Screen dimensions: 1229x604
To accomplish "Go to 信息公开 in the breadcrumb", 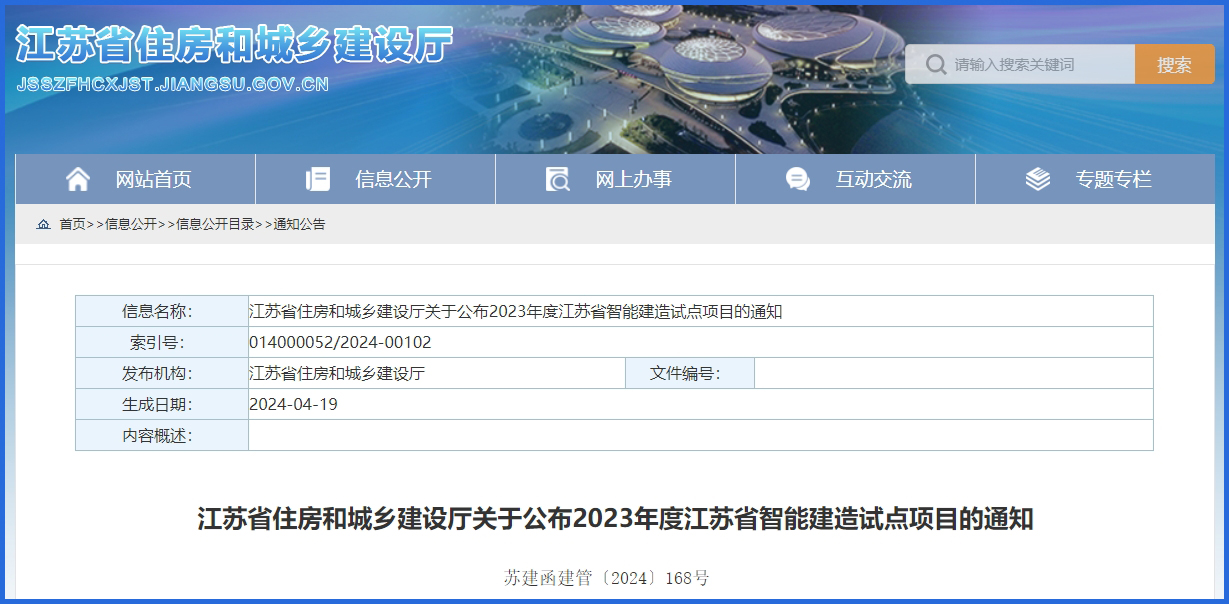I will click(131, 224).
